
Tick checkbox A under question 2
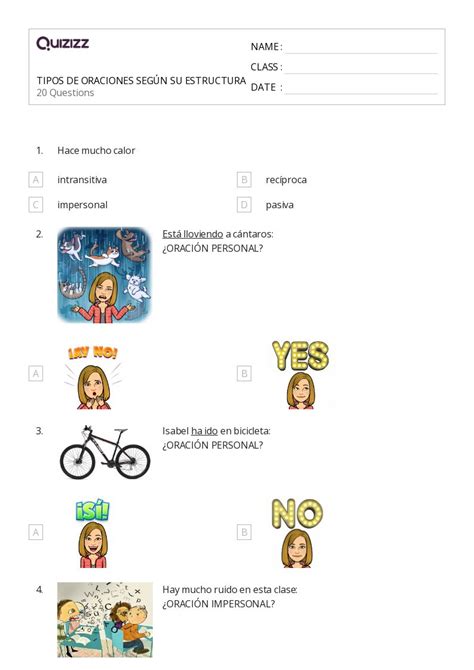tap(36, 373)
